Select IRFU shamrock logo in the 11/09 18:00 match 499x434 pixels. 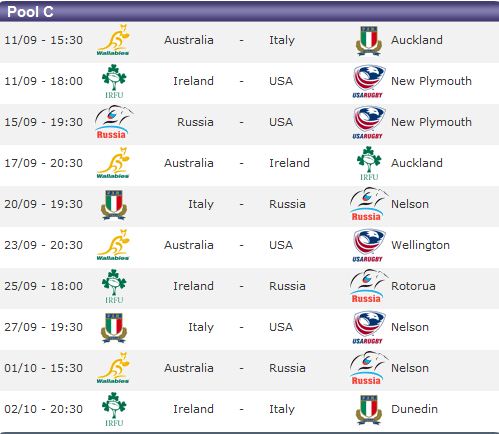click(114, 81)
